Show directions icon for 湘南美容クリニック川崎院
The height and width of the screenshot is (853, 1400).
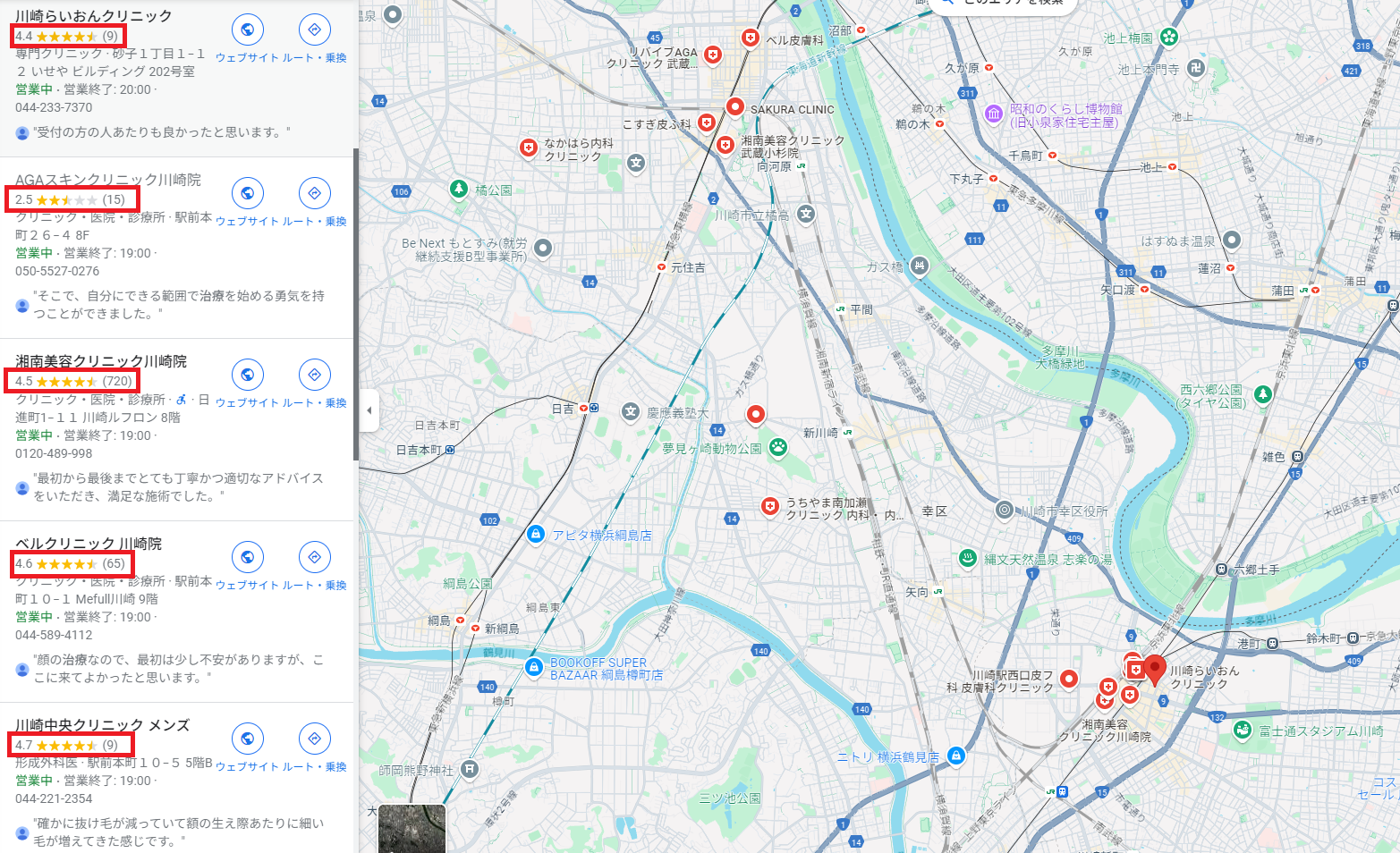pos(314,375)
